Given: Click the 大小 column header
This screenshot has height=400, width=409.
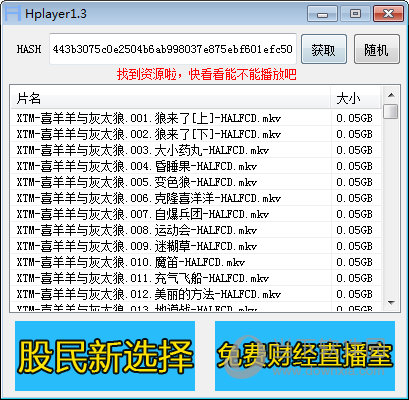Looking at the screenshot, I should pyautogui.click(x=355, y=99).
